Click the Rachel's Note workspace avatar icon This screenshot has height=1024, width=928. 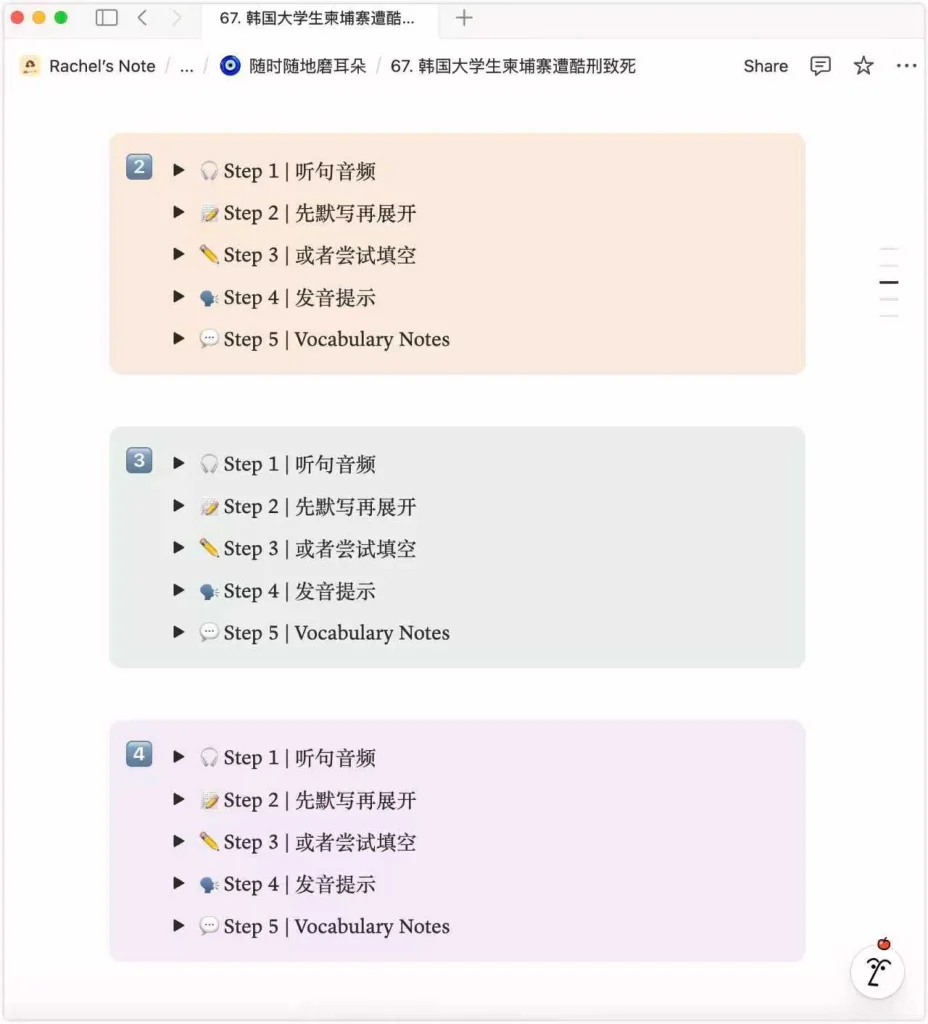(x=29, y=65)
